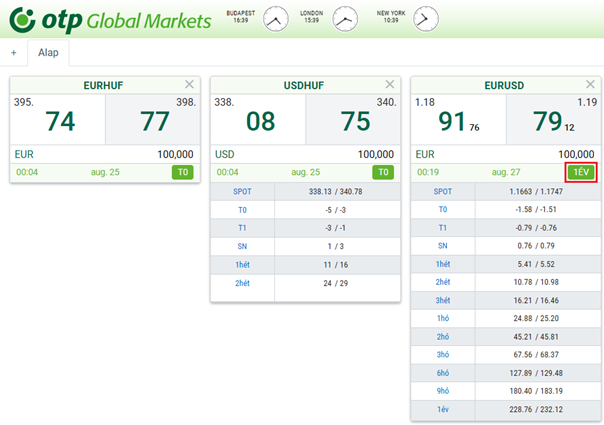Click the EURHUF panel title
The width and height of the screenshot is (604, 425).
click(103, 86)
